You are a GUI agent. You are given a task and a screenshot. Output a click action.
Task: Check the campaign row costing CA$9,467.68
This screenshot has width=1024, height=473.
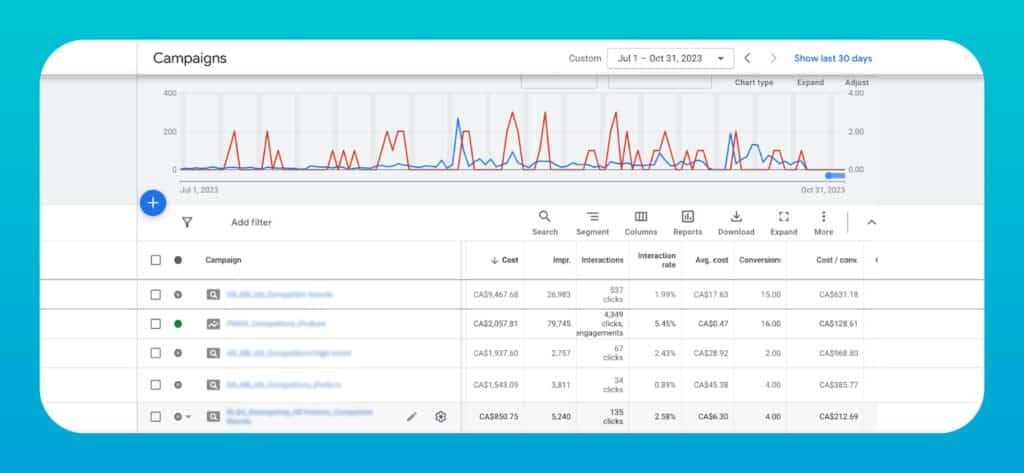155,295
